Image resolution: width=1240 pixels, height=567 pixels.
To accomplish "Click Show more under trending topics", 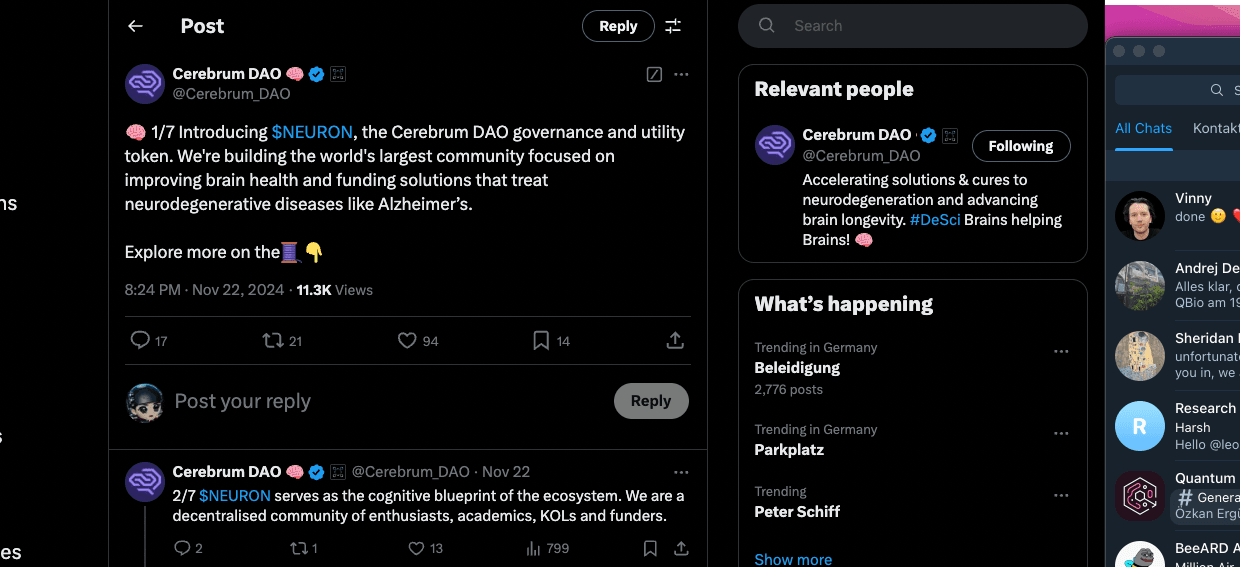I will (793, 559).
